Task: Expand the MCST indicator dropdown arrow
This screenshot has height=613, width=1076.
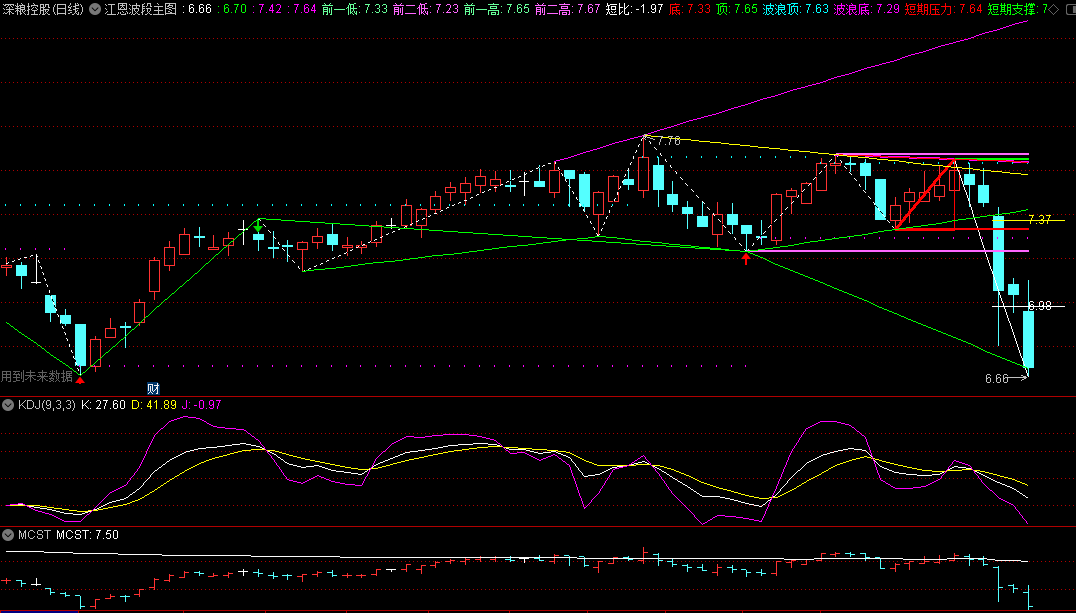Action: tap(8, 535)
